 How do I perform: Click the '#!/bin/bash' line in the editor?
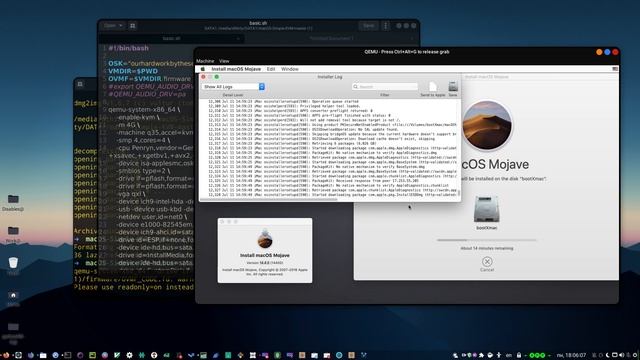pos(128,48)
